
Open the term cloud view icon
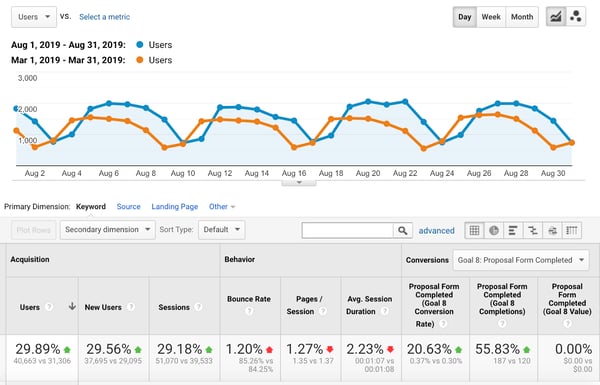tap(552, 230)
